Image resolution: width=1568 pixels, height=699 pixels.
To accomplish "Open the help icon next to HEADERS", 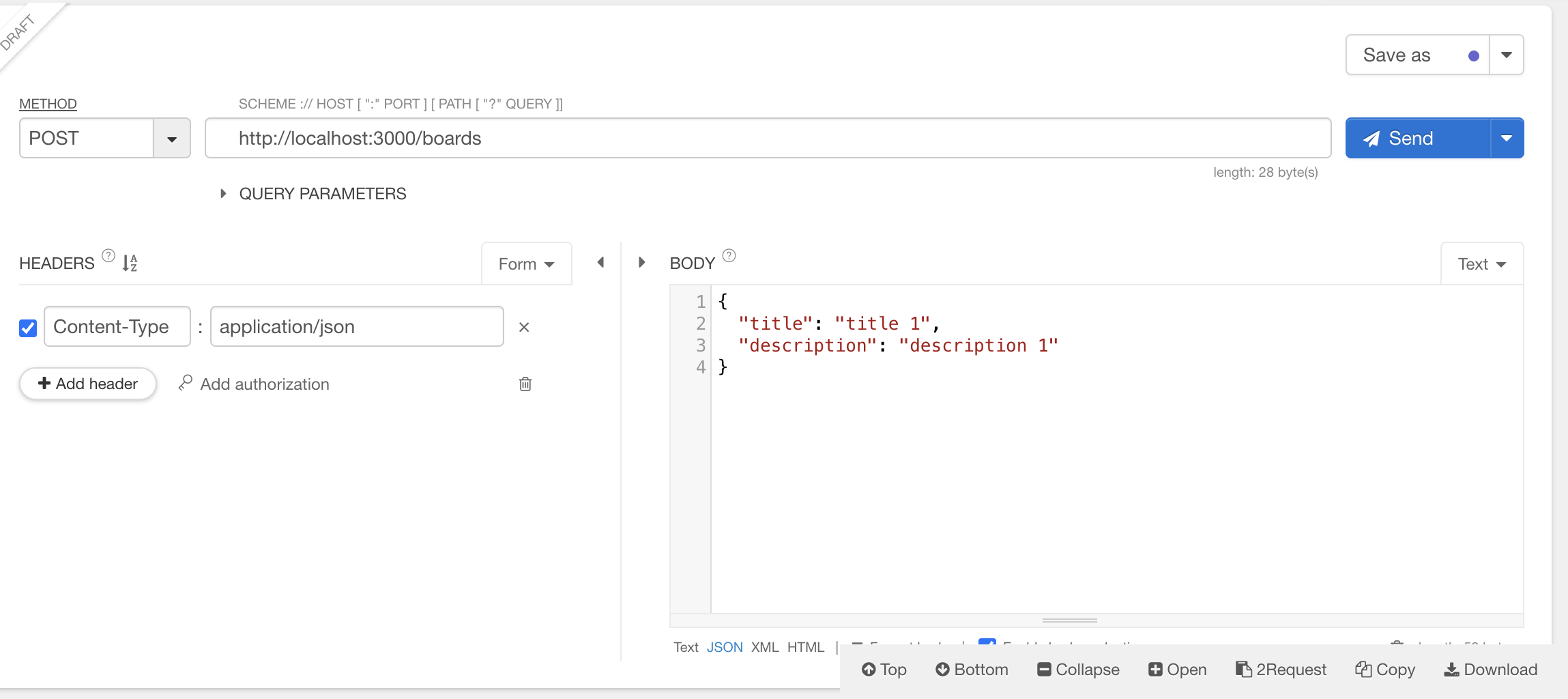I will [x=108, y=256].
